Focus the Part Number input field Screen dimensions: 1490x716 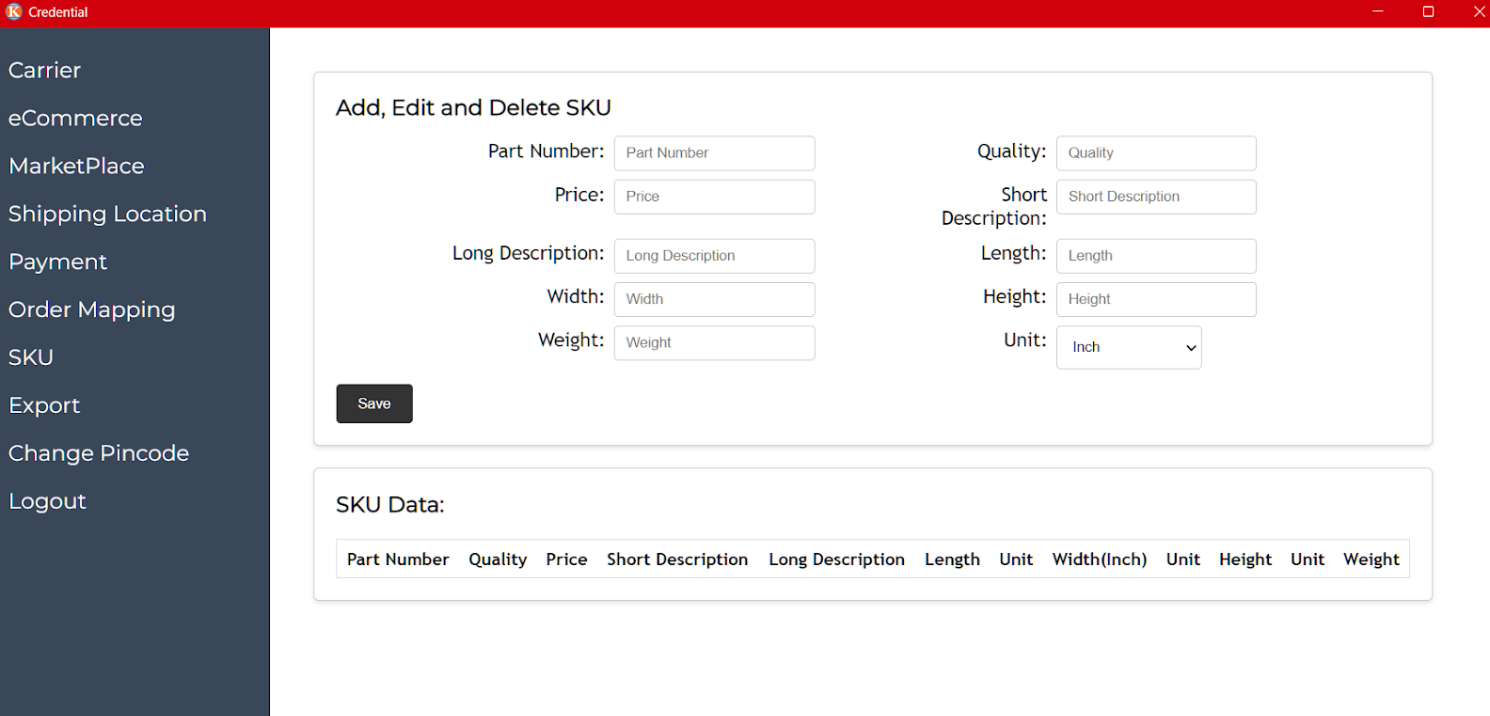(x=714, y=153)
